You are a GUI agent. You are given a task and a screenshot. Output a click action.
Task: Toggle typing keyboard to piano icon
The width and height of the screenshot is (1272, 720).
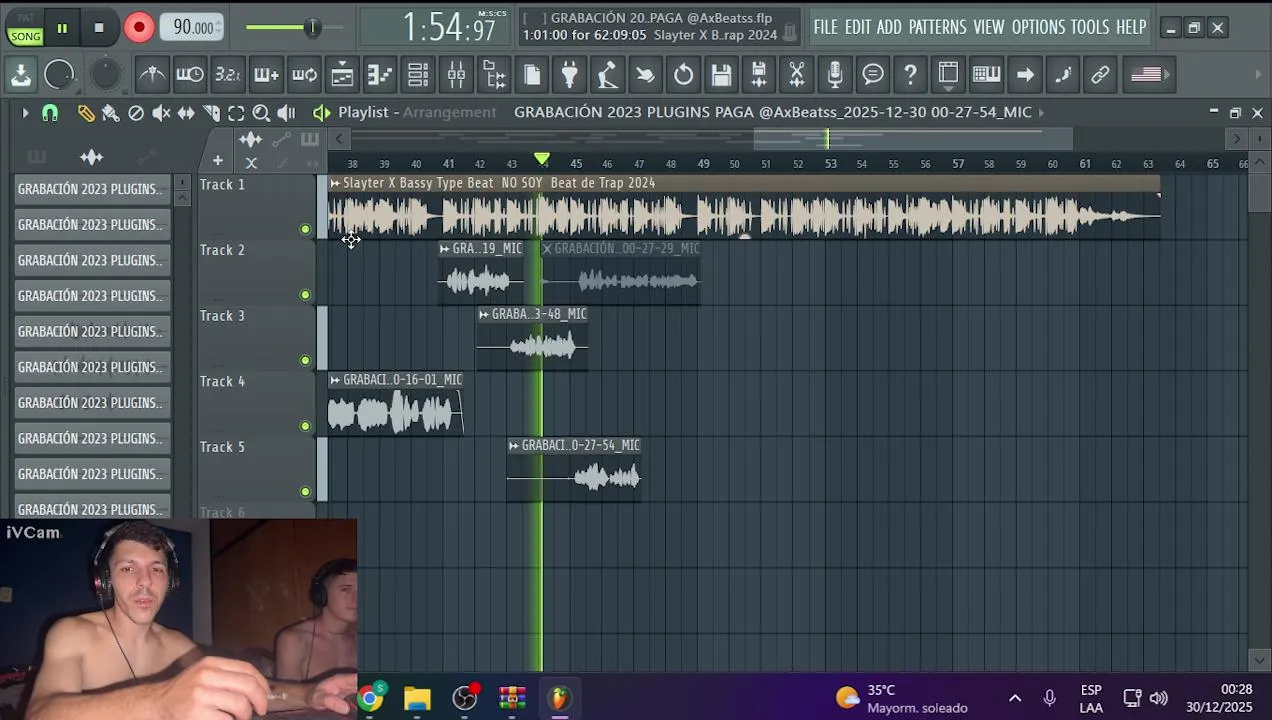click(x=986, y=74)
